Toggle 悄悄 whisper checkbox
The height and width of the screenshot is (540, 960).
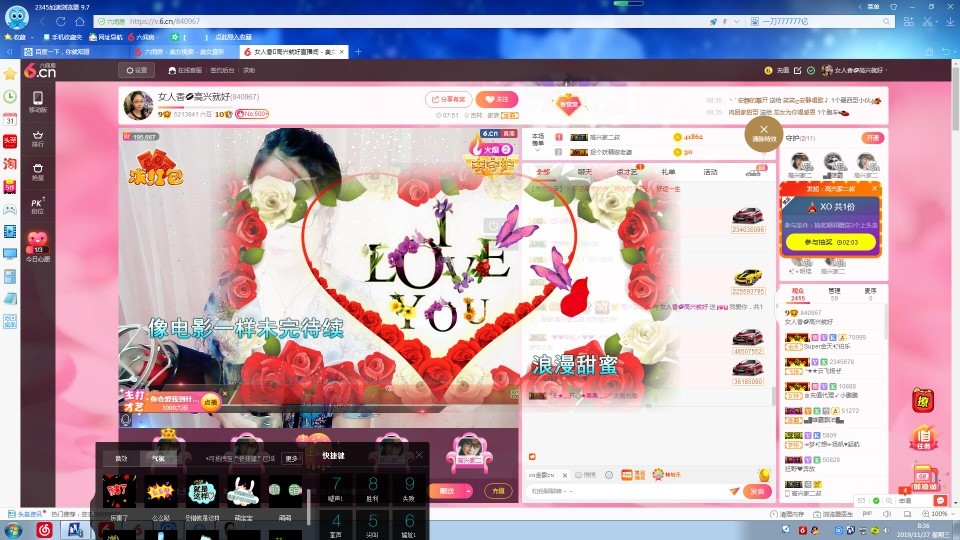pos(586,474)
